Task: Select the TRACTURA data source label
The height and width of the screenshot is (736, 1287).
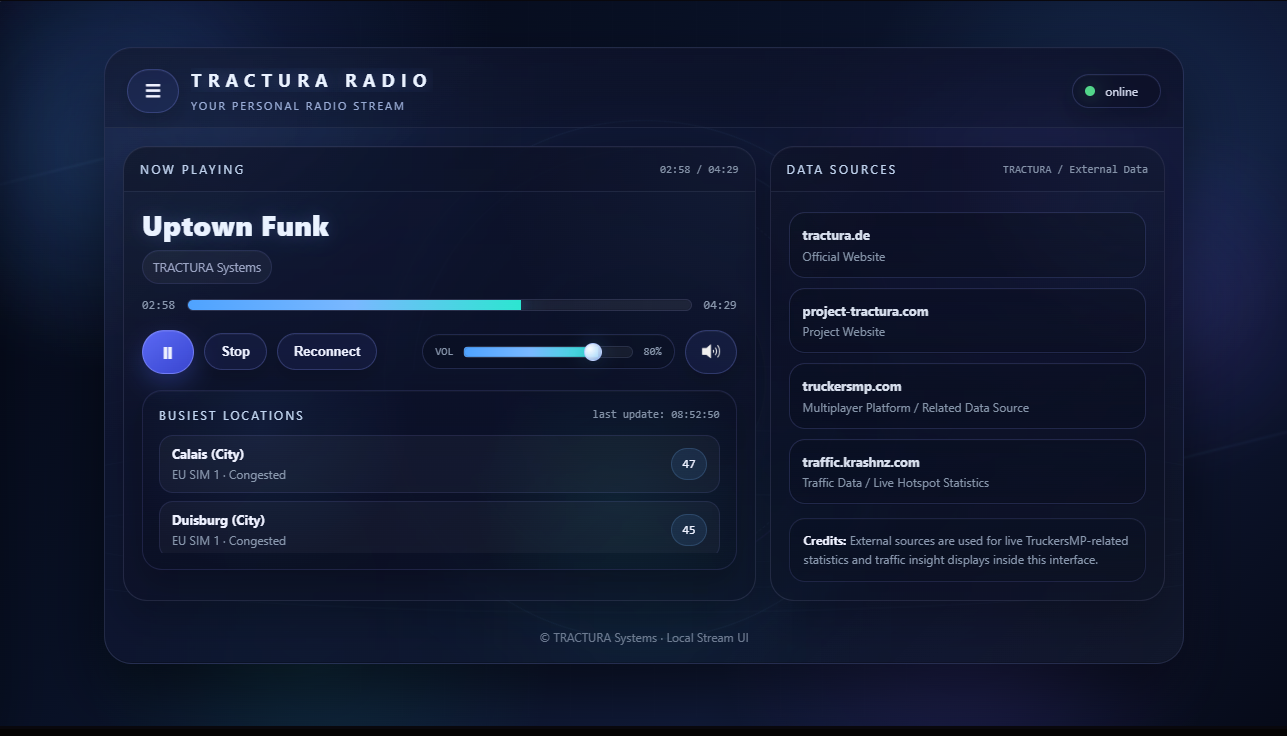Action: 1027,169
